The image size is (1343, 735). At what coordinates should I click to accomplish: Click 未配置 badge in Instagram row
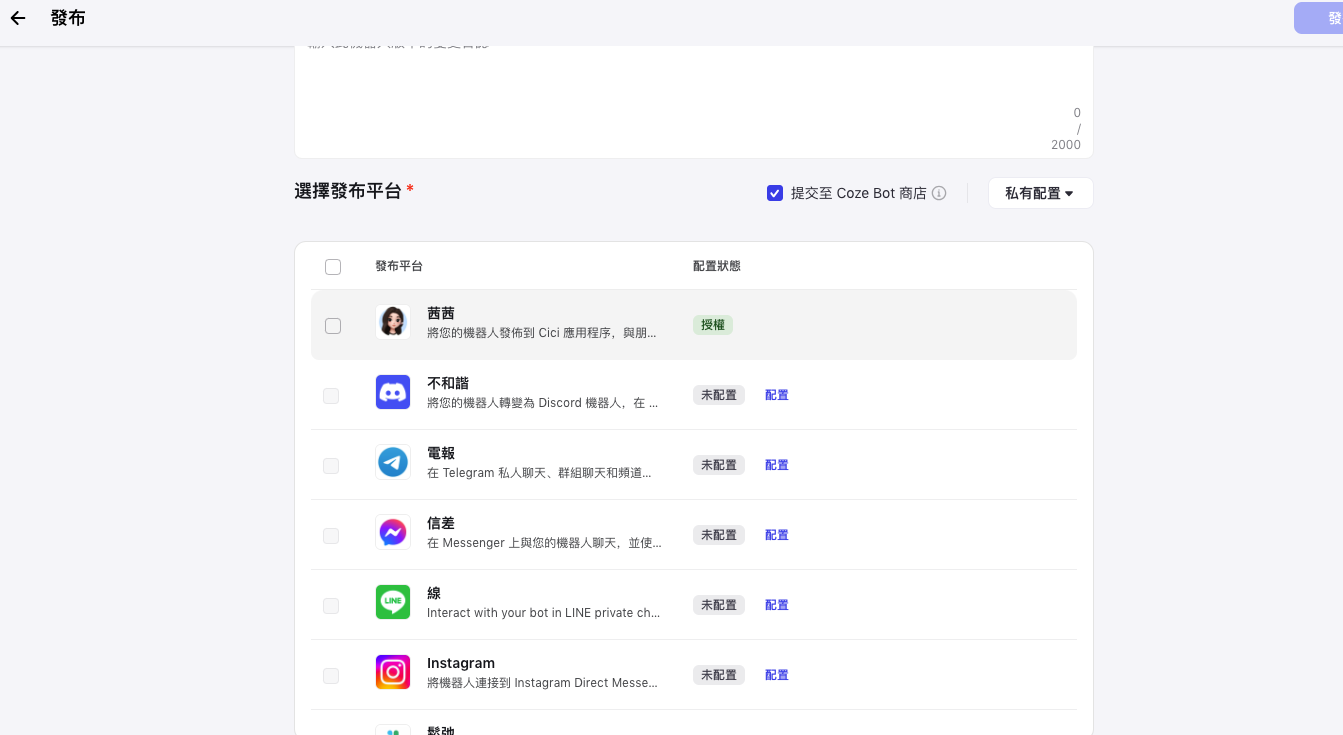tap(719, 675)
